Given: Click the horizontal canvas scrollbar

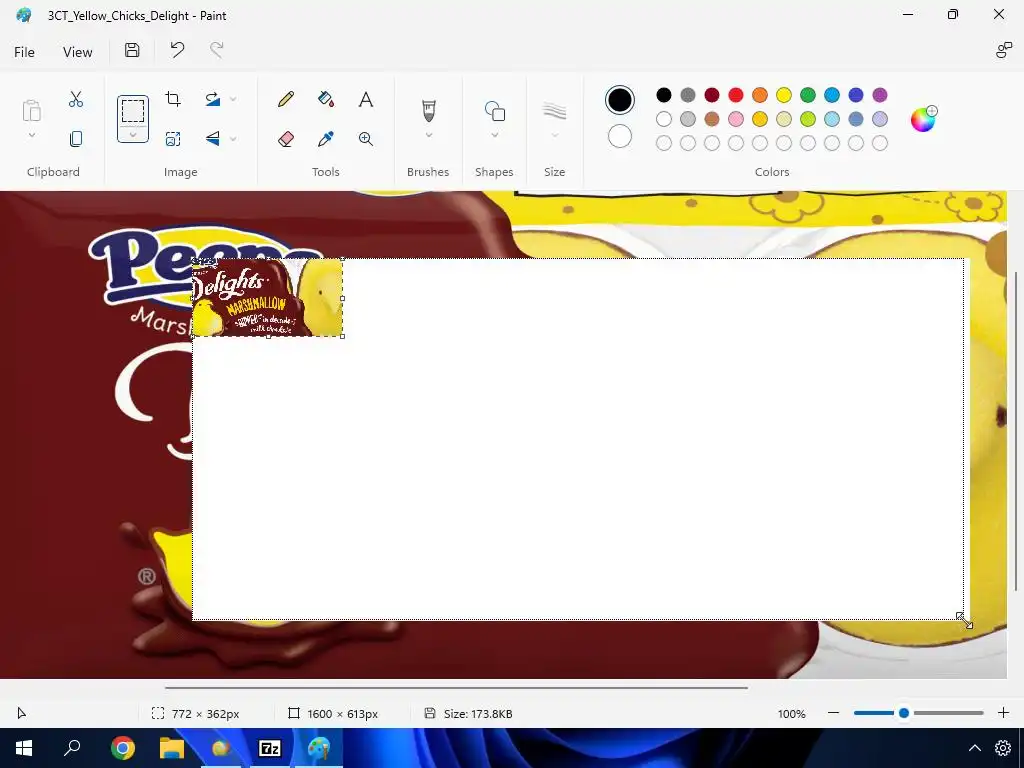Looking at the screenshot, I should point(456,687).
